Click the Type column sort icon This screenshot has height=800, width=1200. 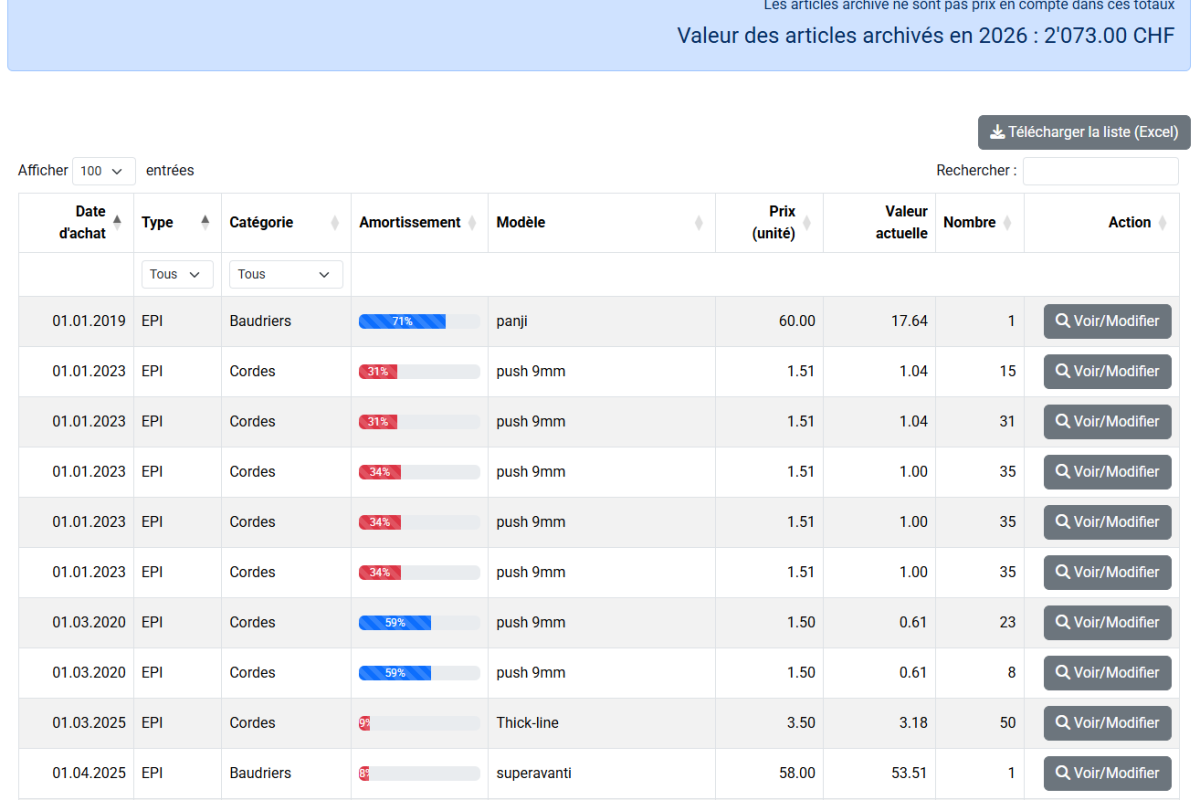click(205, 222)
